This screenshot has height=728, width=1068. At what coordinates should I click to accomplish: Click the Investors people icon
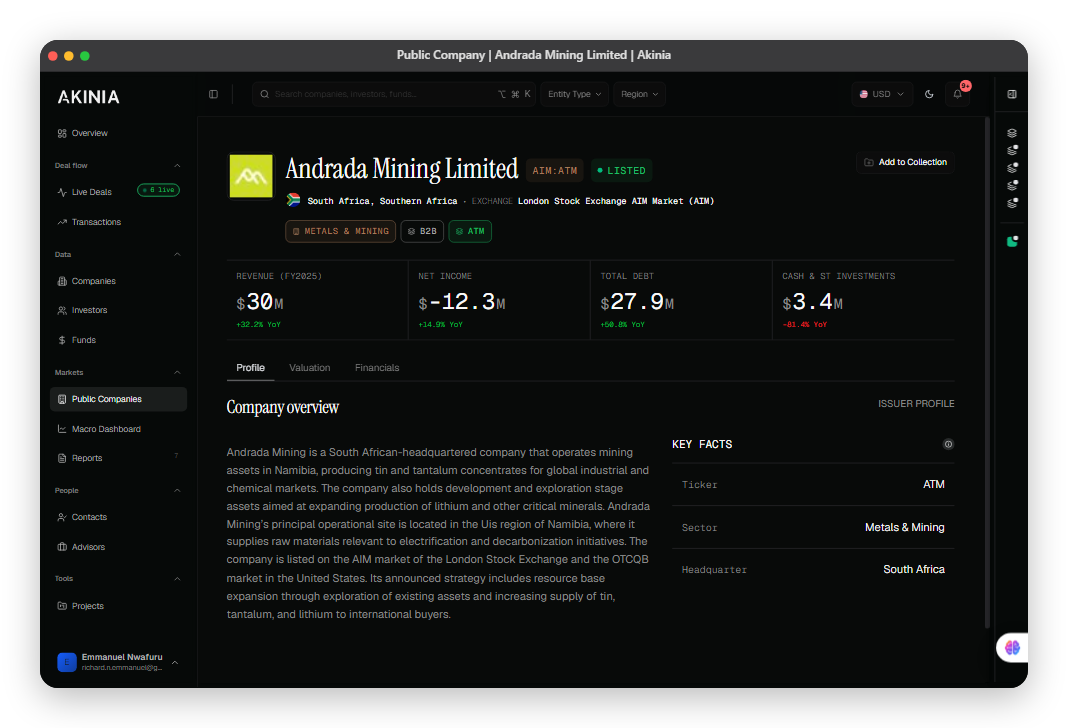click(62, 311)
